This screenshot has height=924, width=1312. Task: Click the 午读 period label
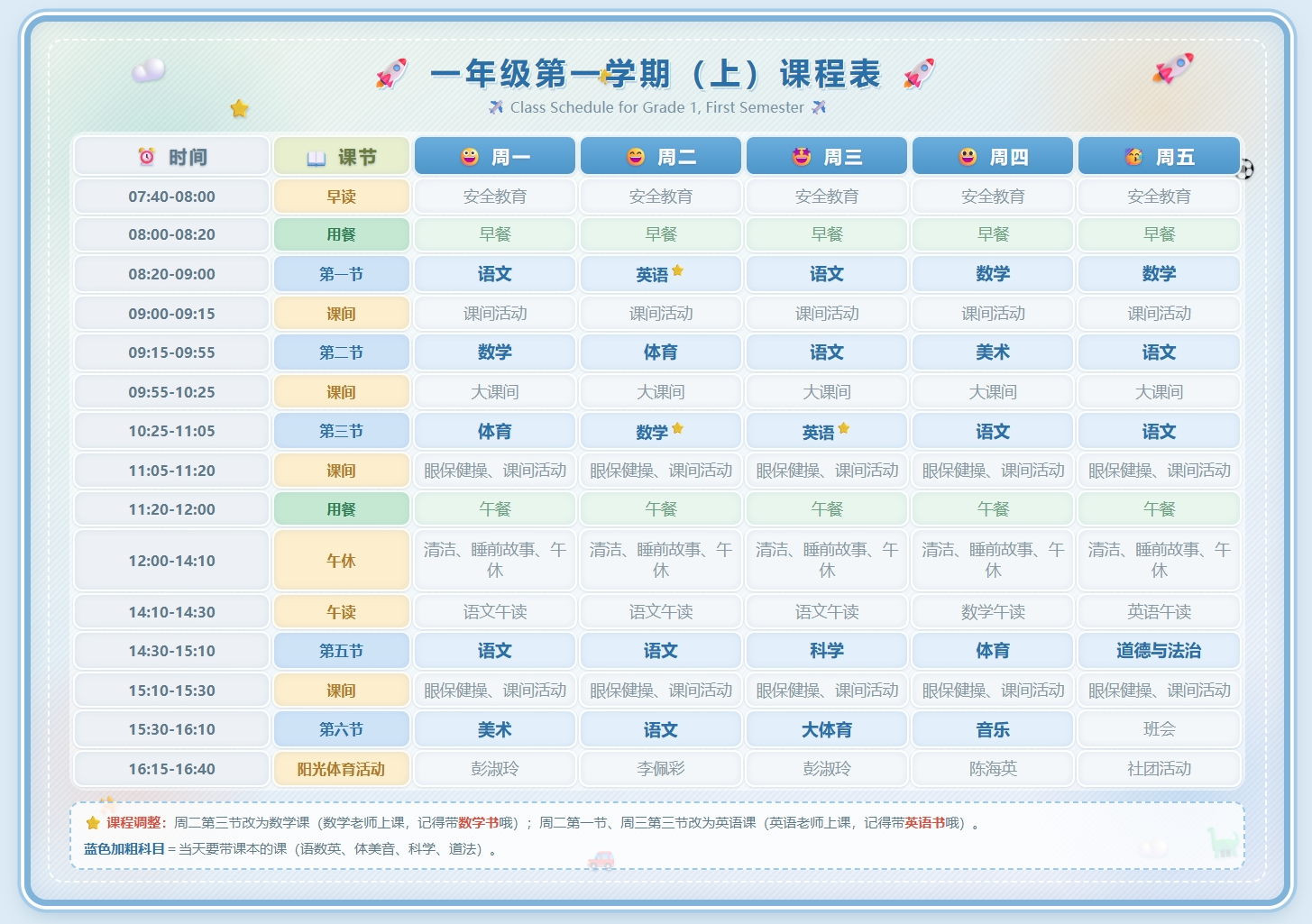(341, 612)
